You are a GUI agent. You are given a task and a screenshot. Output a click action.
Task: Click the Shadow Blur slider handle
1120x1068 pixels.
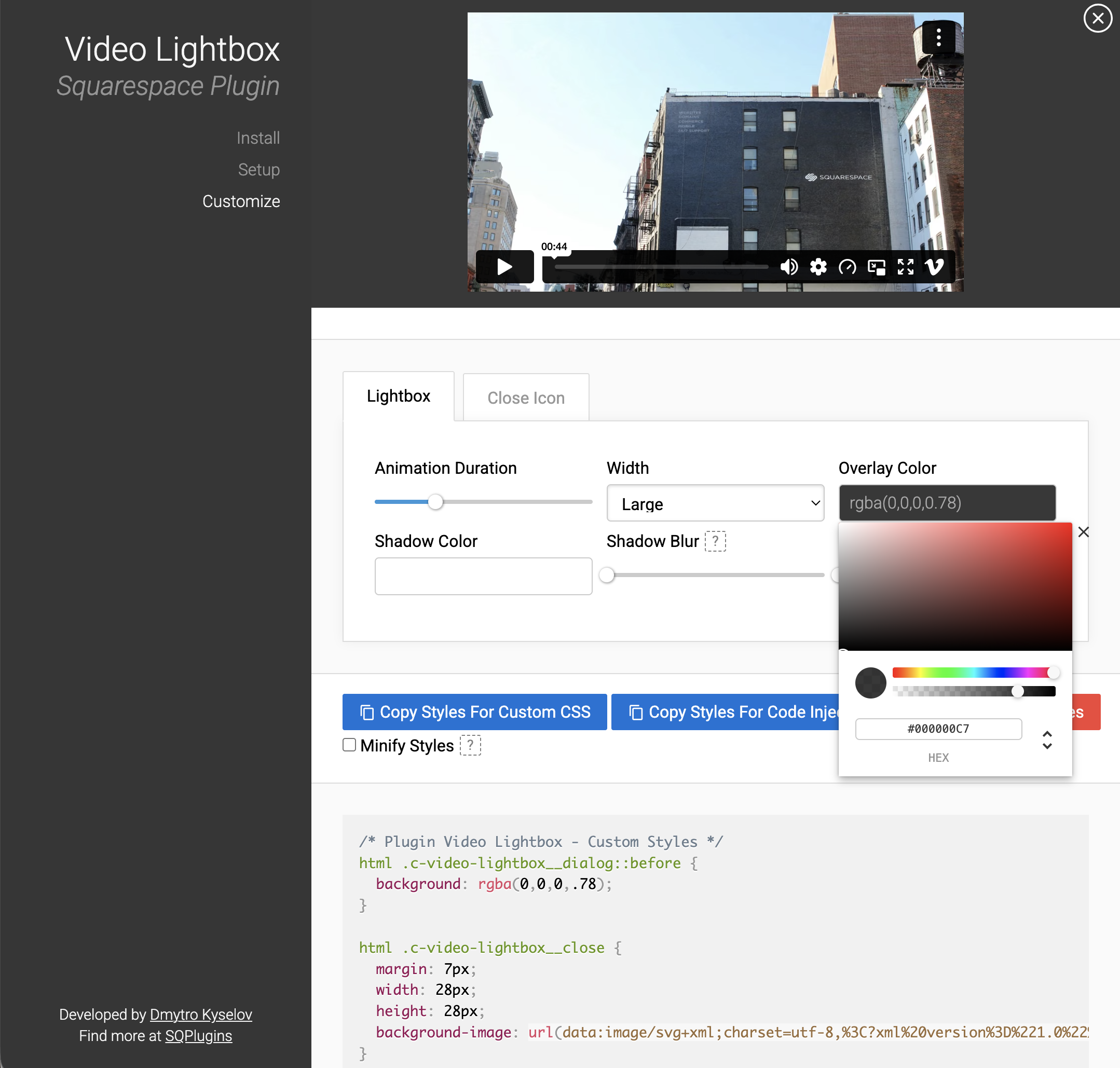(607, 575)
